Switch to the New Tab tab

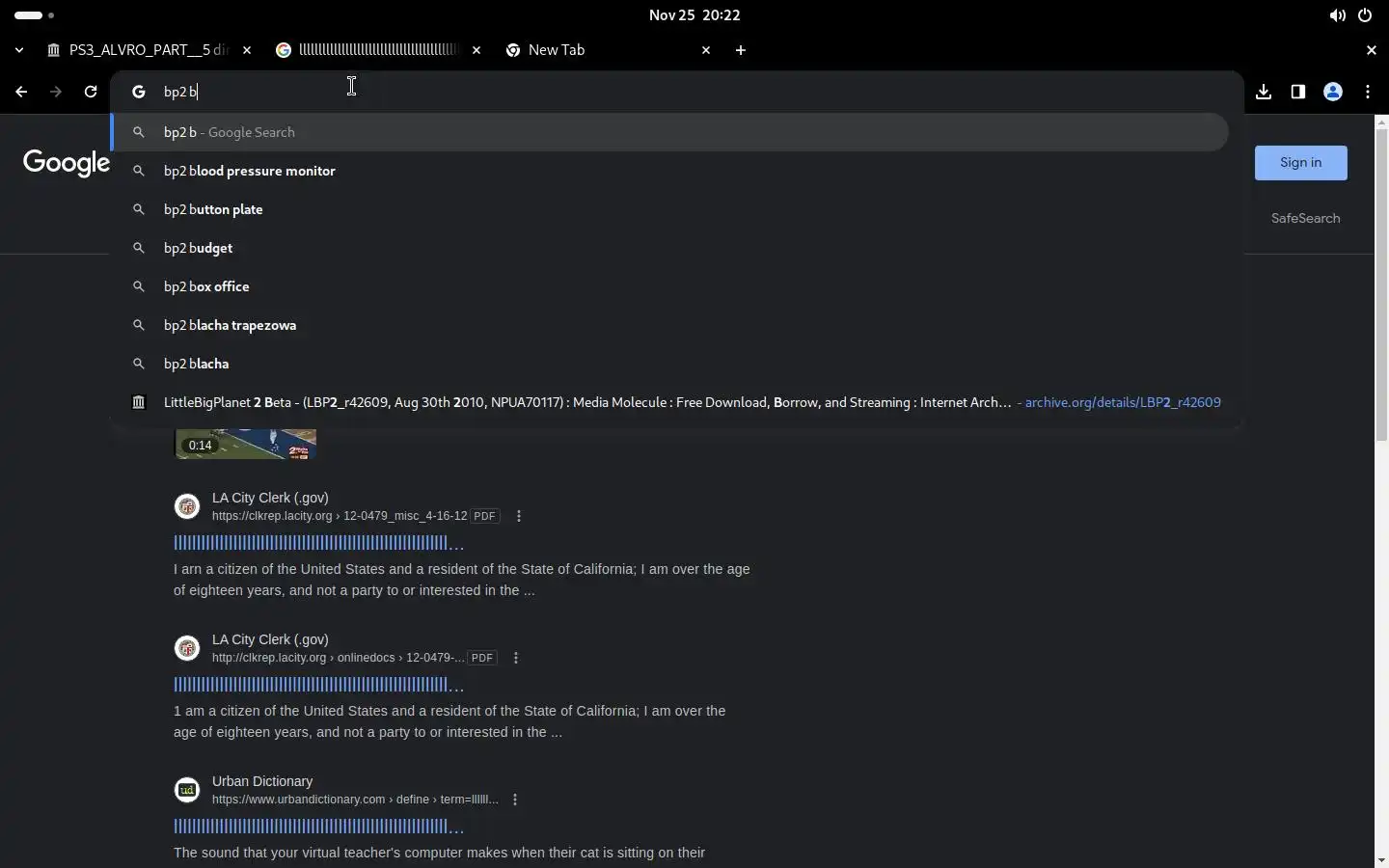click(608, 50)
